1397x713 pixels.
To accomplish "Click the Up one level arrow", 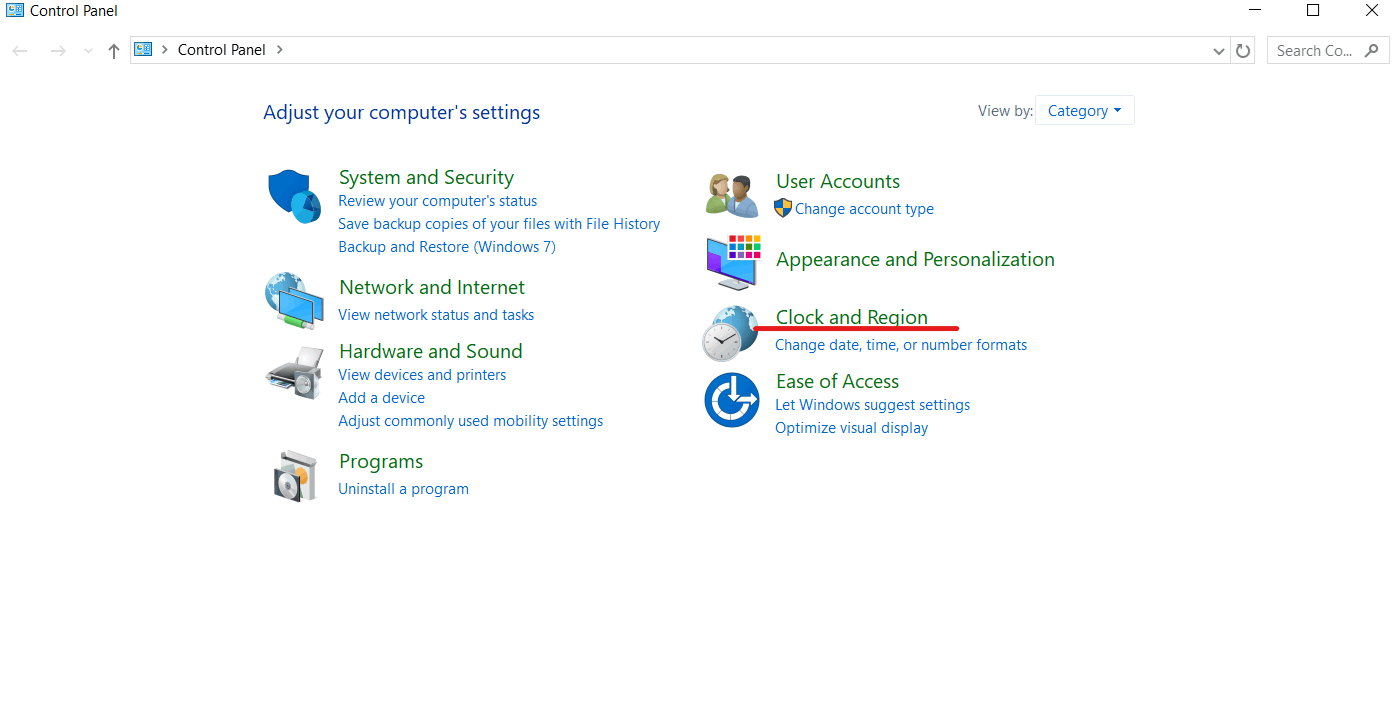I will click(114, 50).
